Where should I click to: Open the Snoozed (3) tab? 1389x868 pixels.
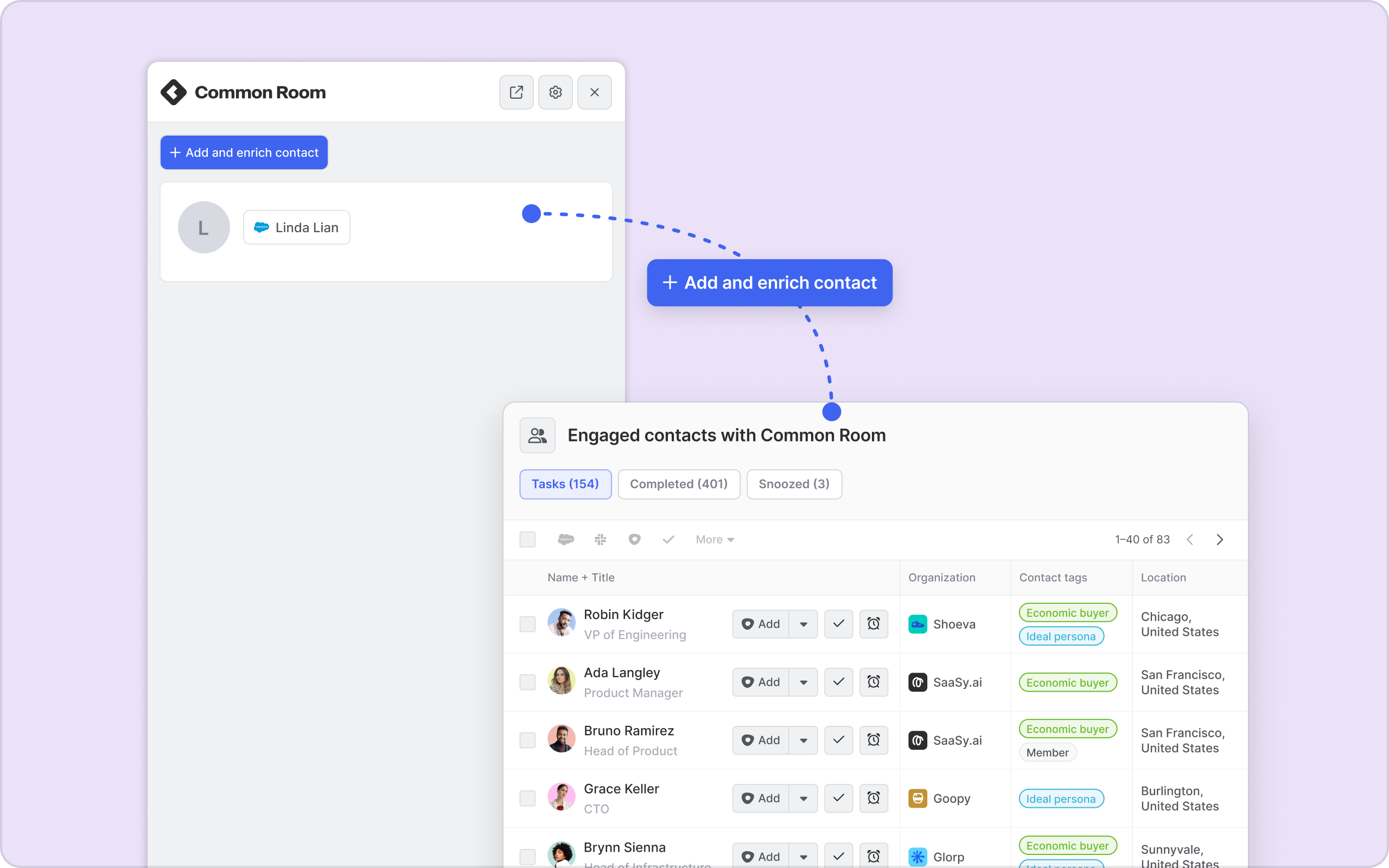(793, 484)
